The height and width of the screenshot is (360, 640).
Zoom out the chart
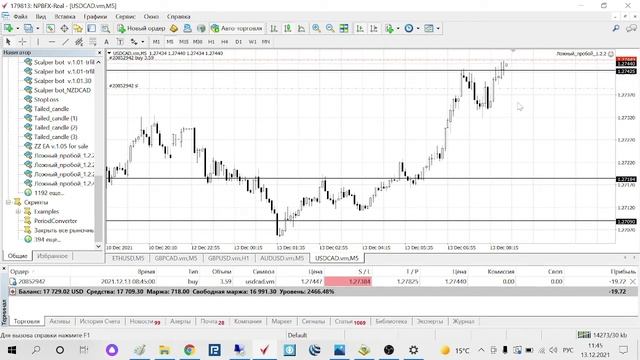click(x=330, y=28)
